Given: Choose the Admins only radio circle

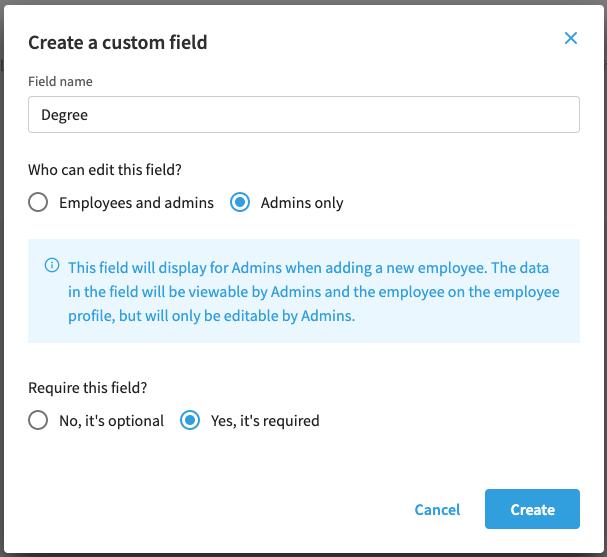Looking at the screenshot, I should coord(240,202).
